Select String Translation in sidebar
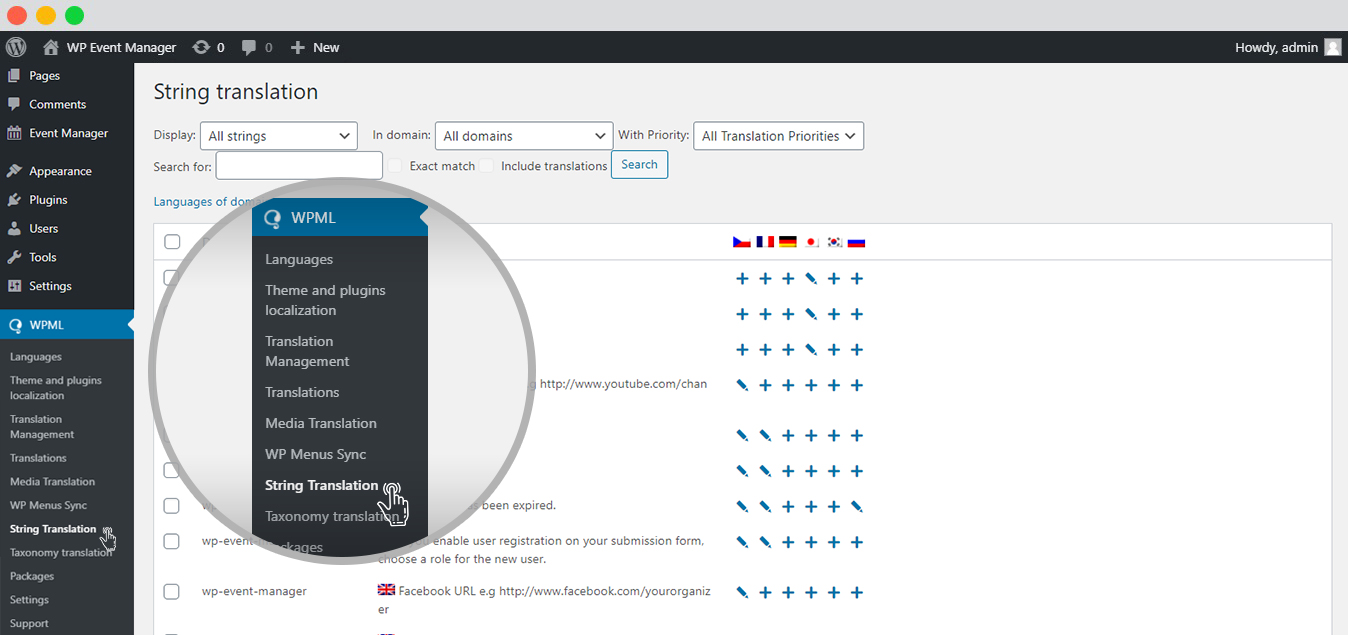This screenshot has height=635, width=1348. click(53, 529)
